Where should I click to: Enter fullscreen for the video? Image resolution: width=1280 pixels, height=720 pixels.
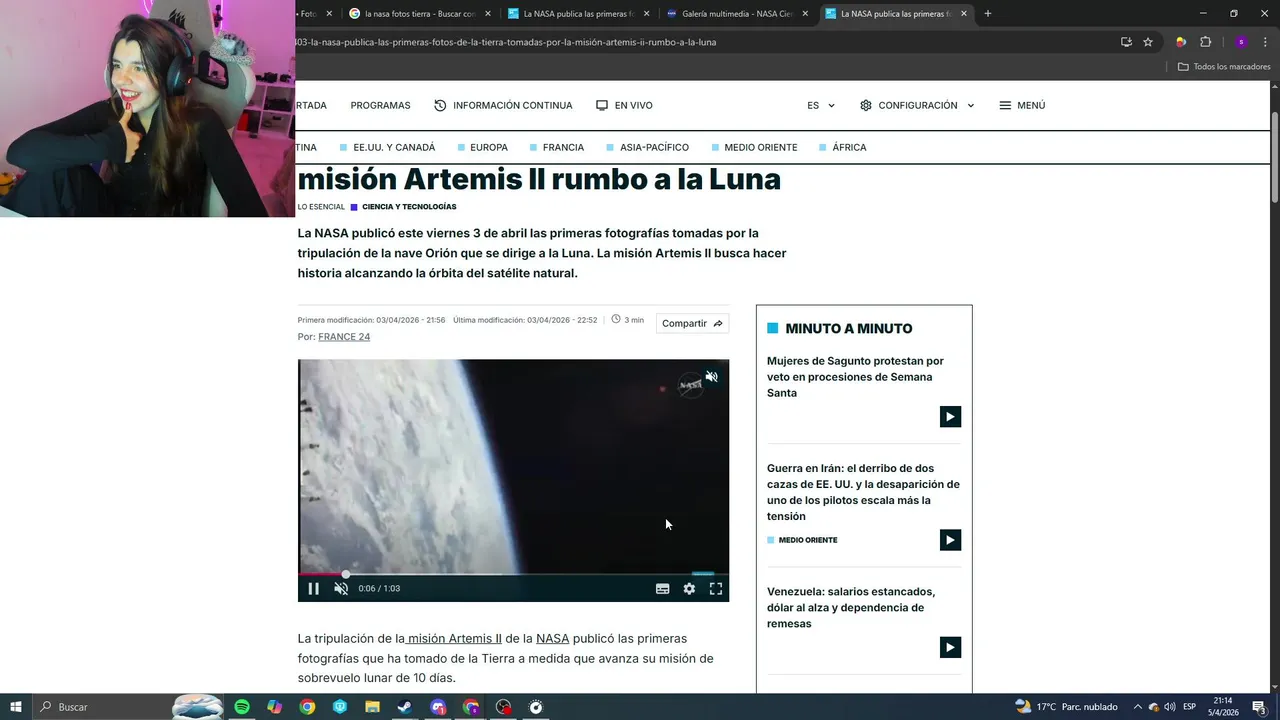click(x=716, y=589)
